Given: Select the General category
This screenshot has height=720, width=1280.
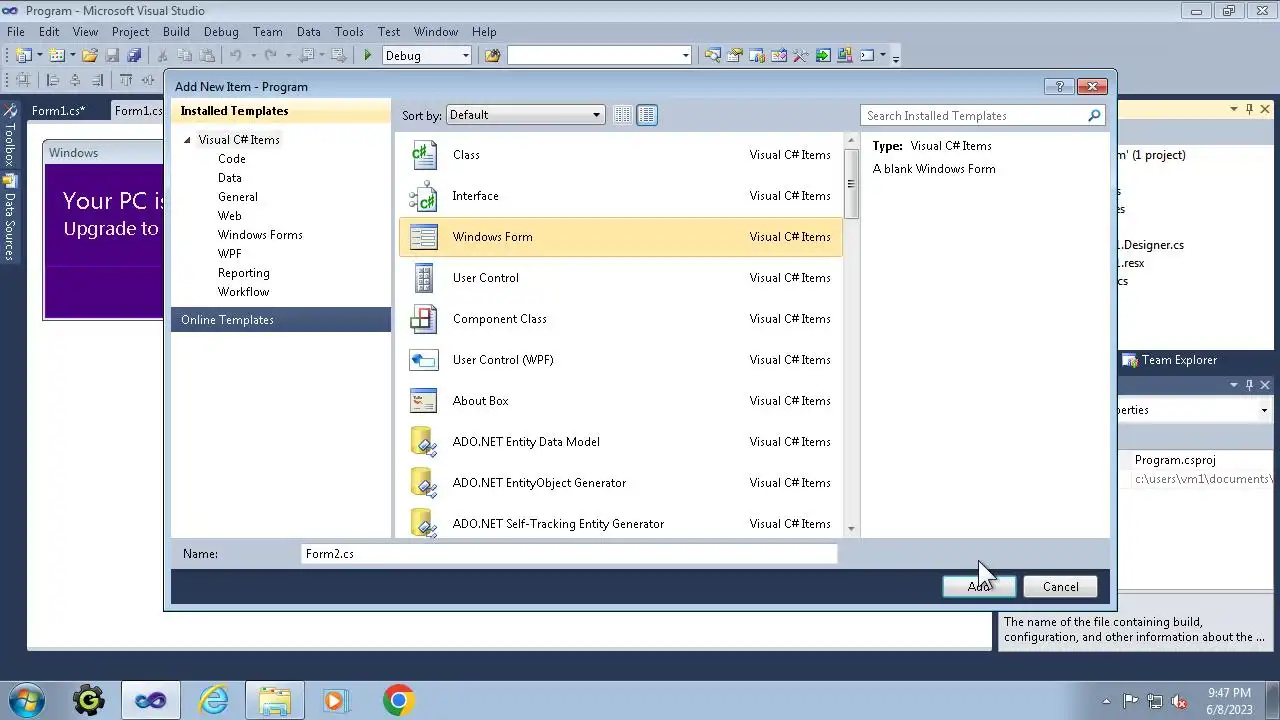Looking at the screenshot, I should tap(238, 197).
